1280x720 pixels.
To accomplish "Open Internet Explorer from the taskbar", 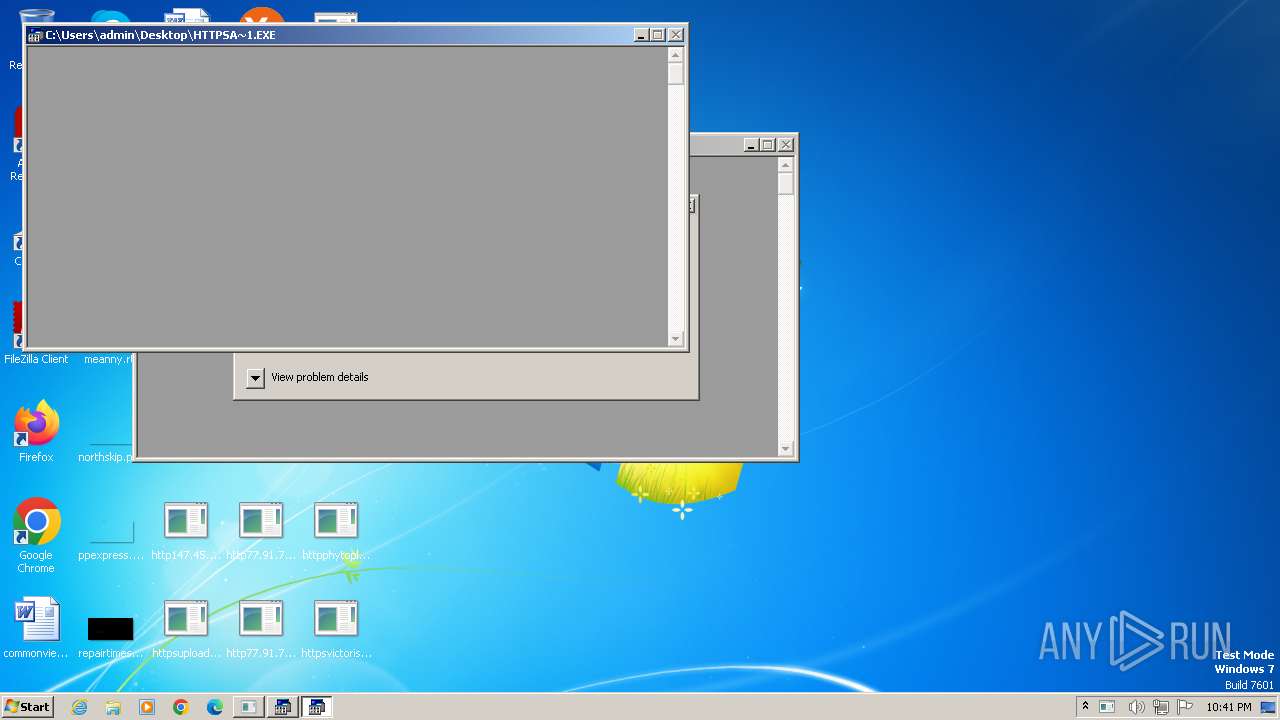I will pos(79,707).
